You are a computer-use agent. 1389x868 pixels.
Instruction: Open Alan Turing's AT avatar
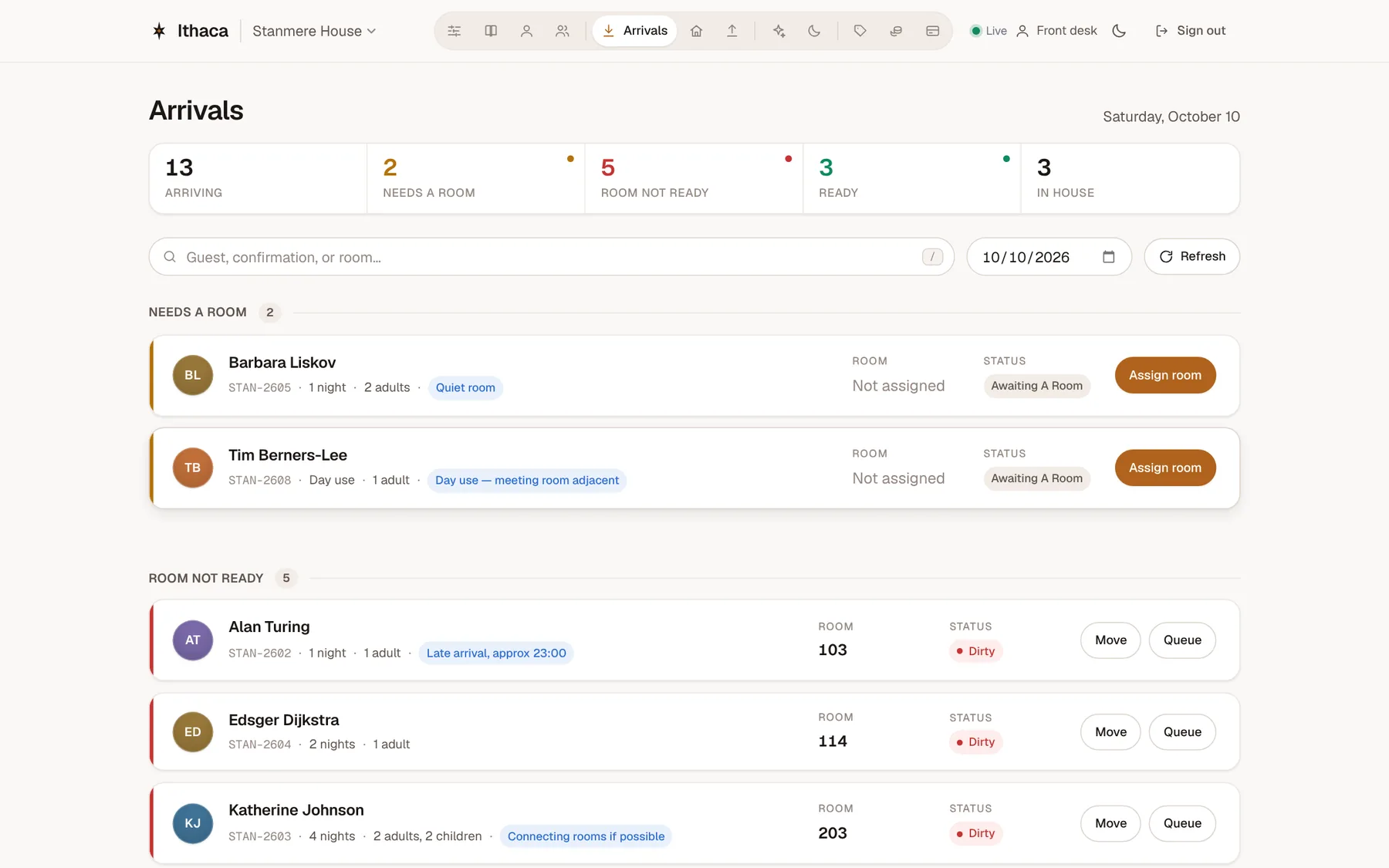click(x=193, y=640)
